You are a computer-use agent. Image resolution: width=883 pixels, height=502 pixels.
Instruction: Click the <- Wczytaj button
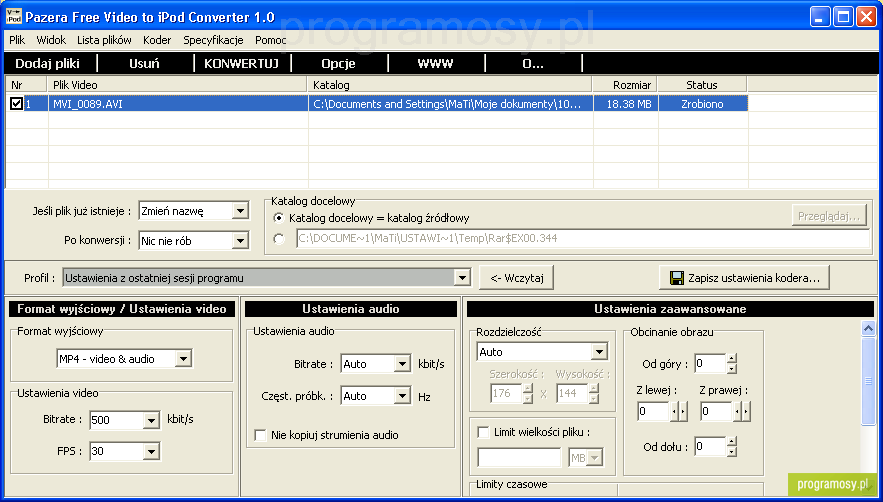pyautogui.click(x=516, y=278)
